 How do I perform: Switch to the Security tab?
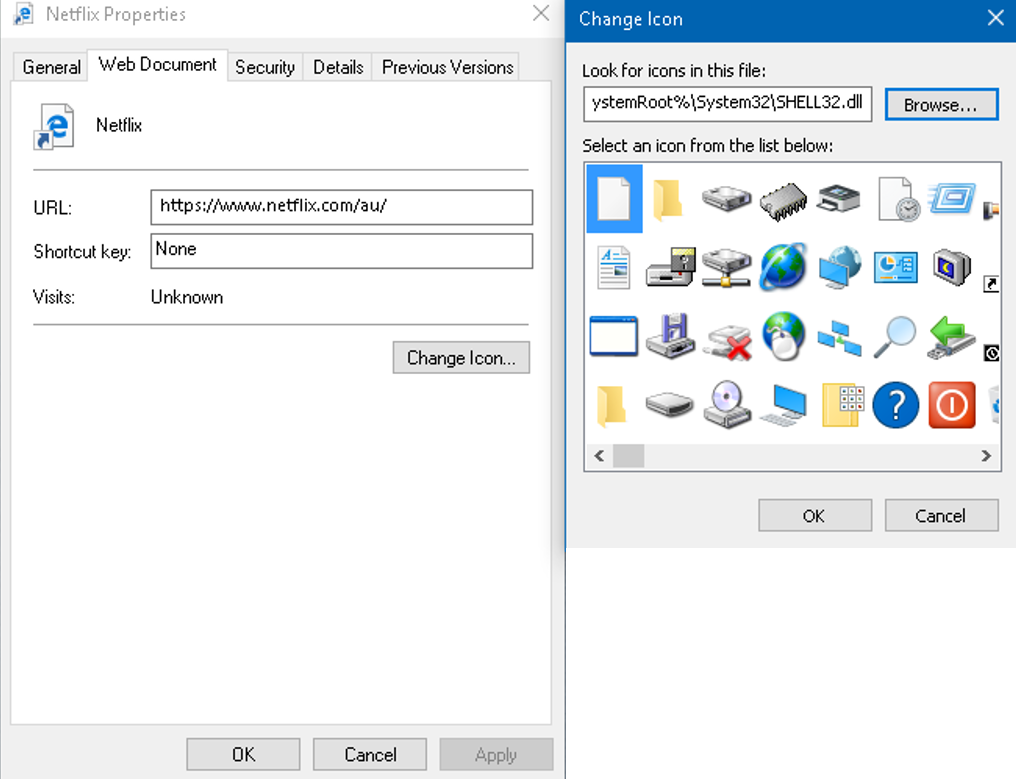pos(264,67)
